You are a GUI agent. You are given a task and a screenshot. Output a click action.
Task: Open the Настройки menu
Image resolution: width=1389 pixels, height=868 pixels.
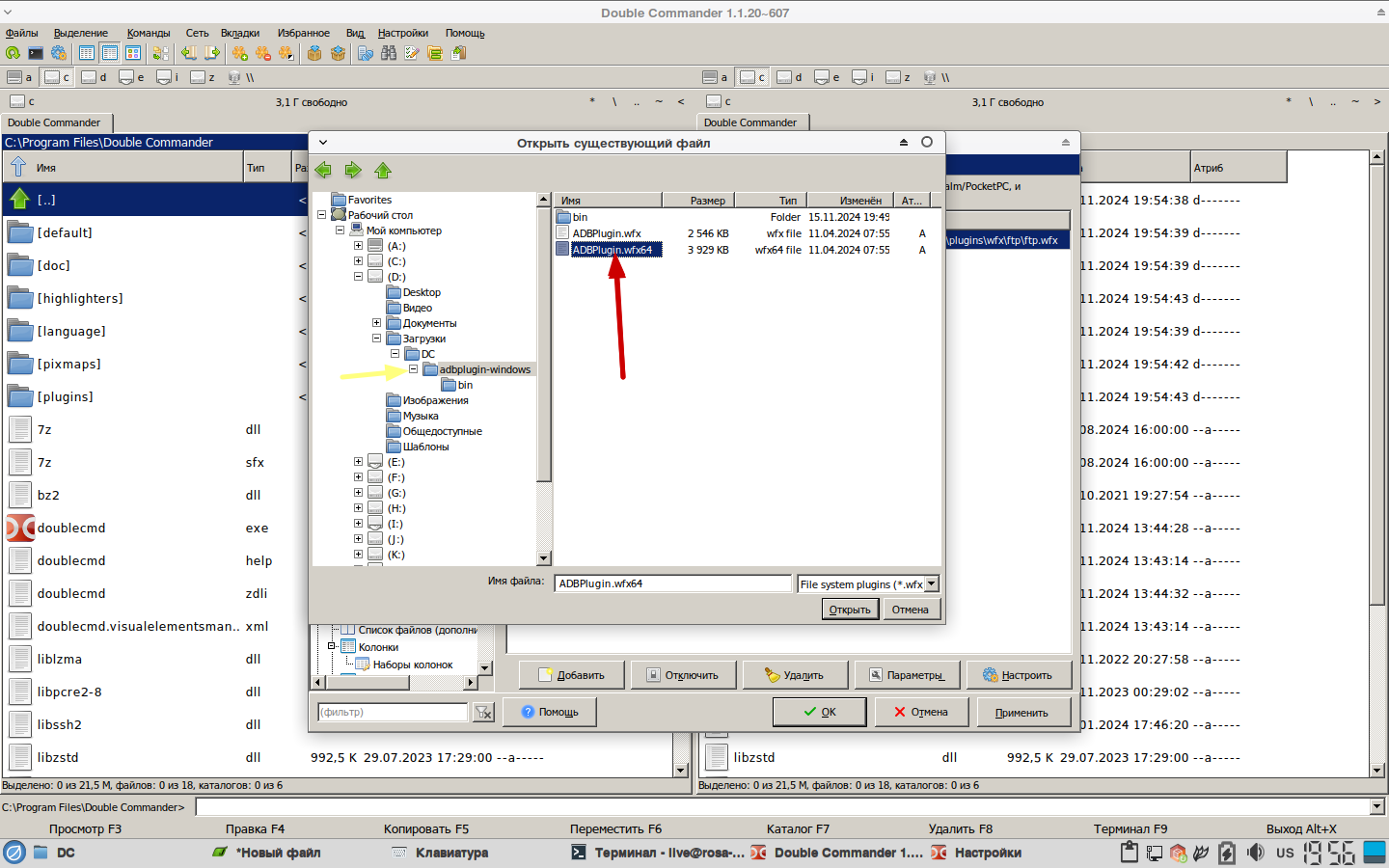(402, 33)
